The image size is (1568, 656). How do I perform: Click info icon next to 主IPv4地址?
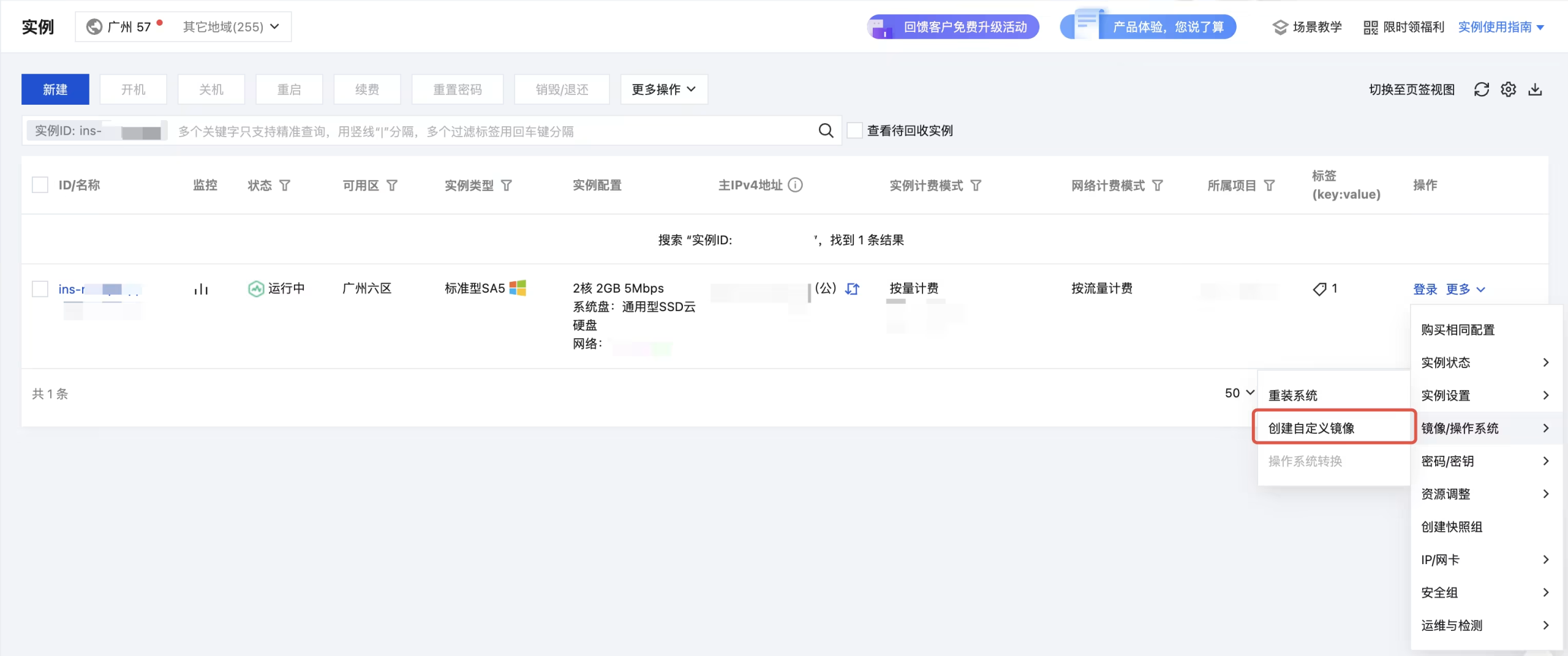pyautogui.click(x=795, y=185)
